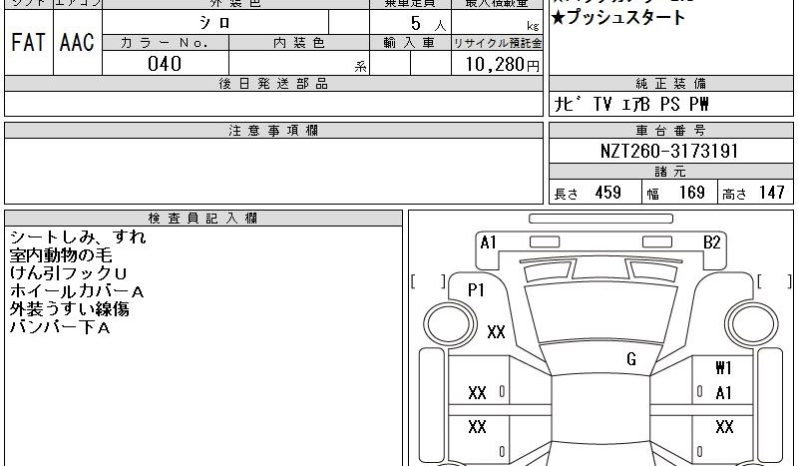Click the XX mark beside the P1 fender
This screenshot has height=466, width=798.
496,332
